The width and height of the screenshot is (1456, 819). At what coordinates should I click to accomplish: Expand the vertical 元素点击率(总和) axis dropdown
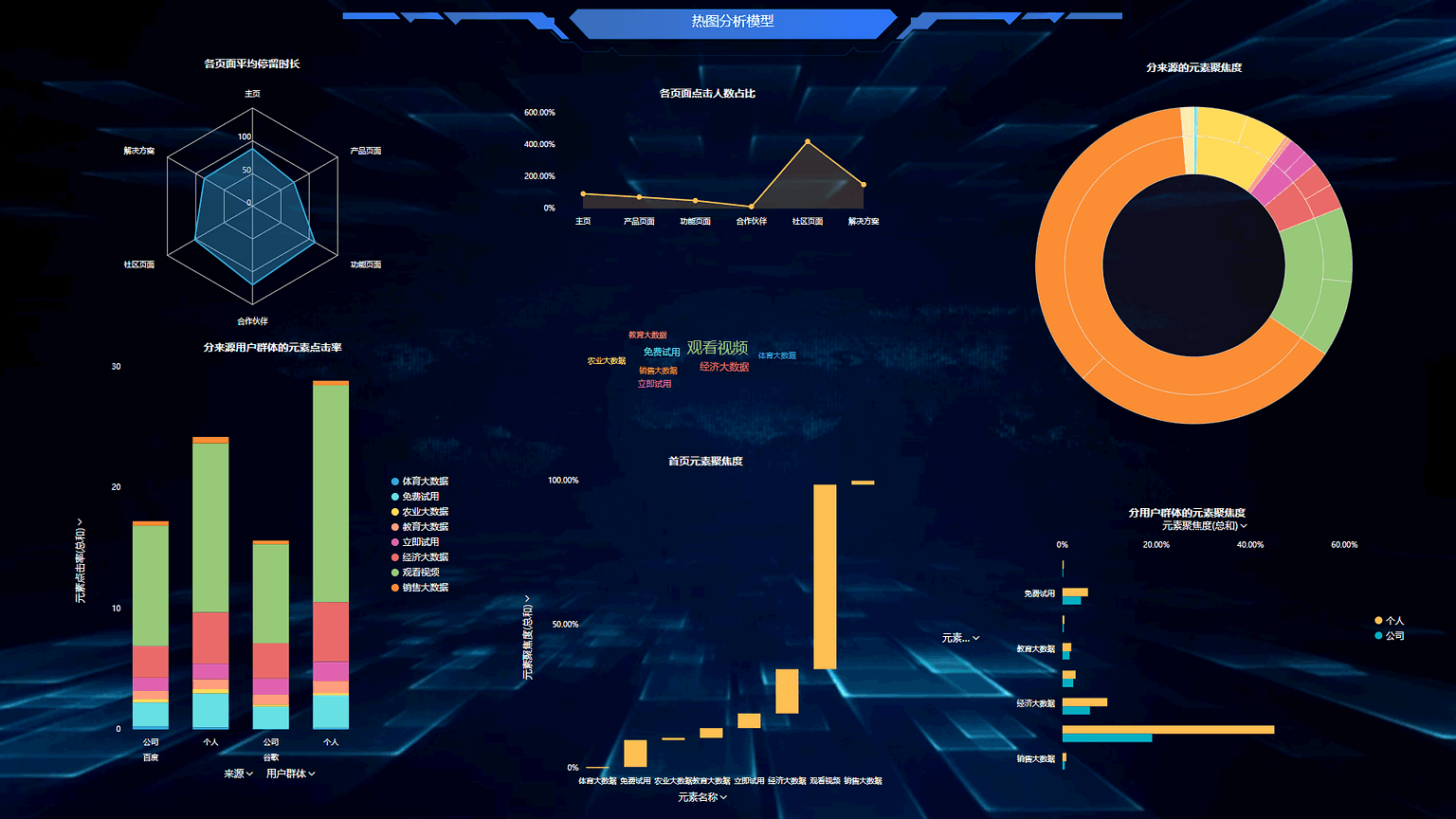[81, 560]
